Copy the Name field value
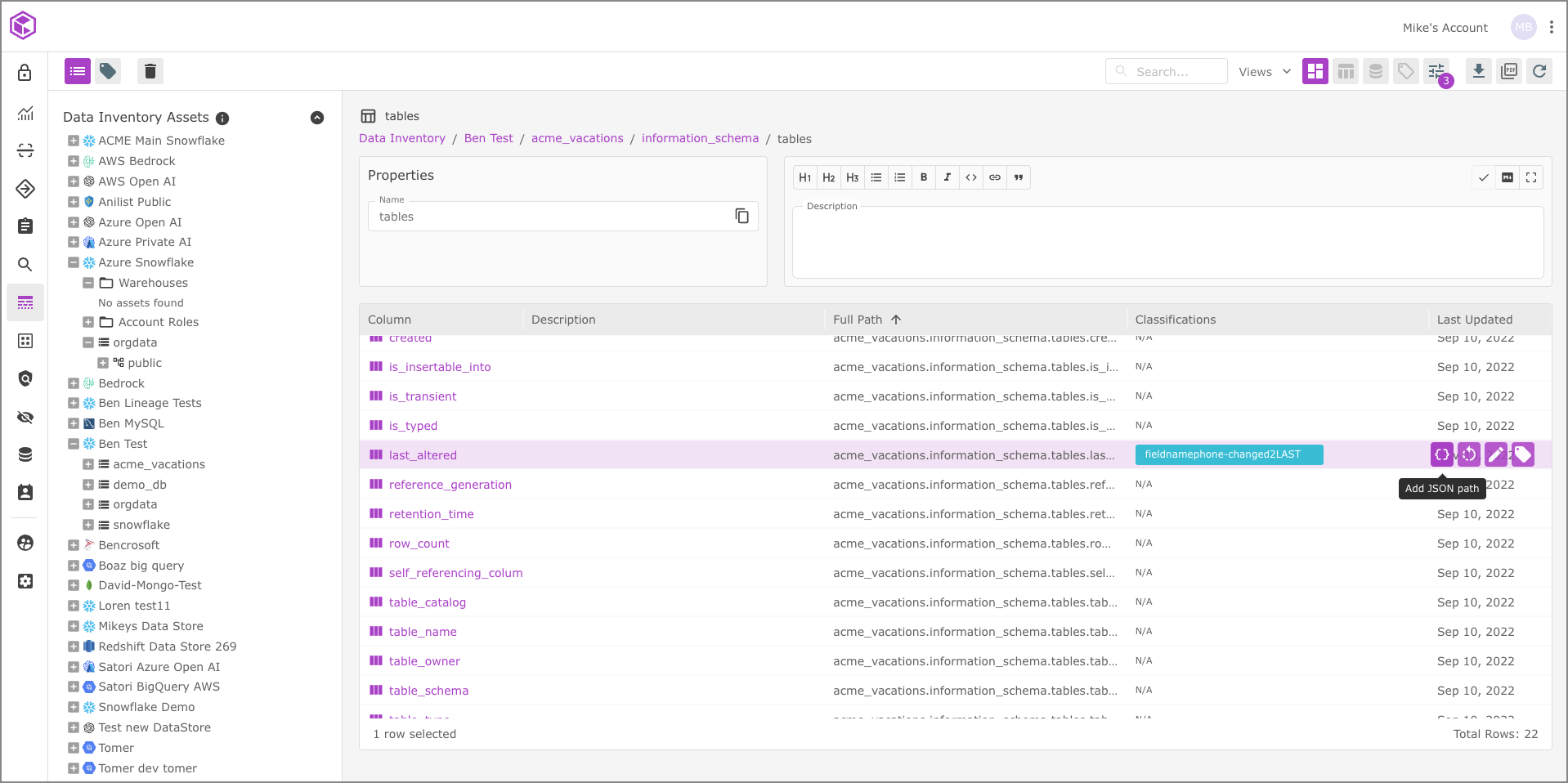1568x783 pixels. click(x=741, y=216)
